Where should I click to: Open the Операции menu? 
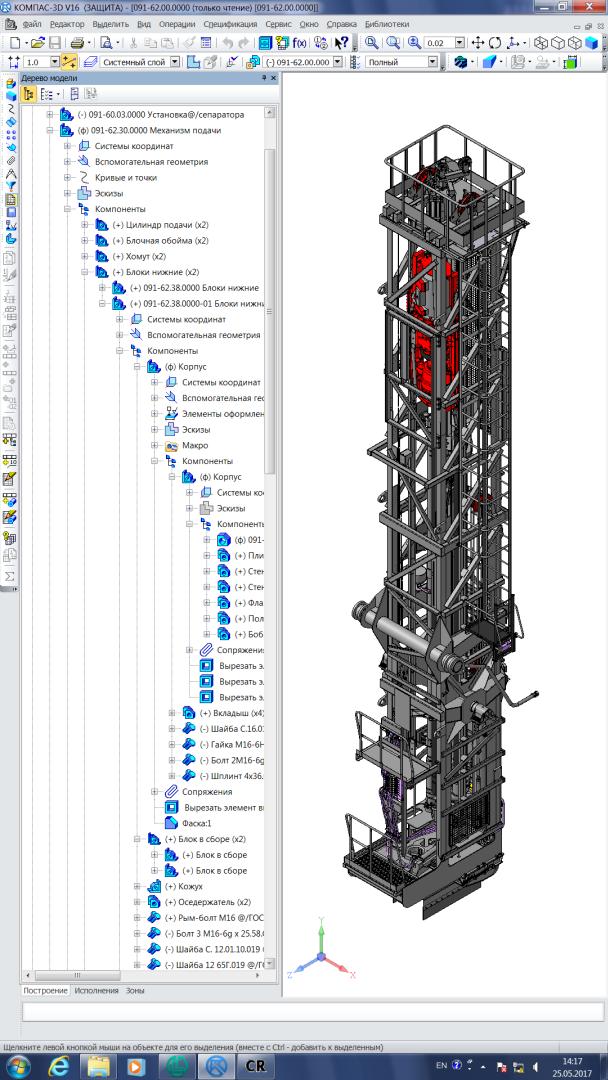[x=177, y=23]
